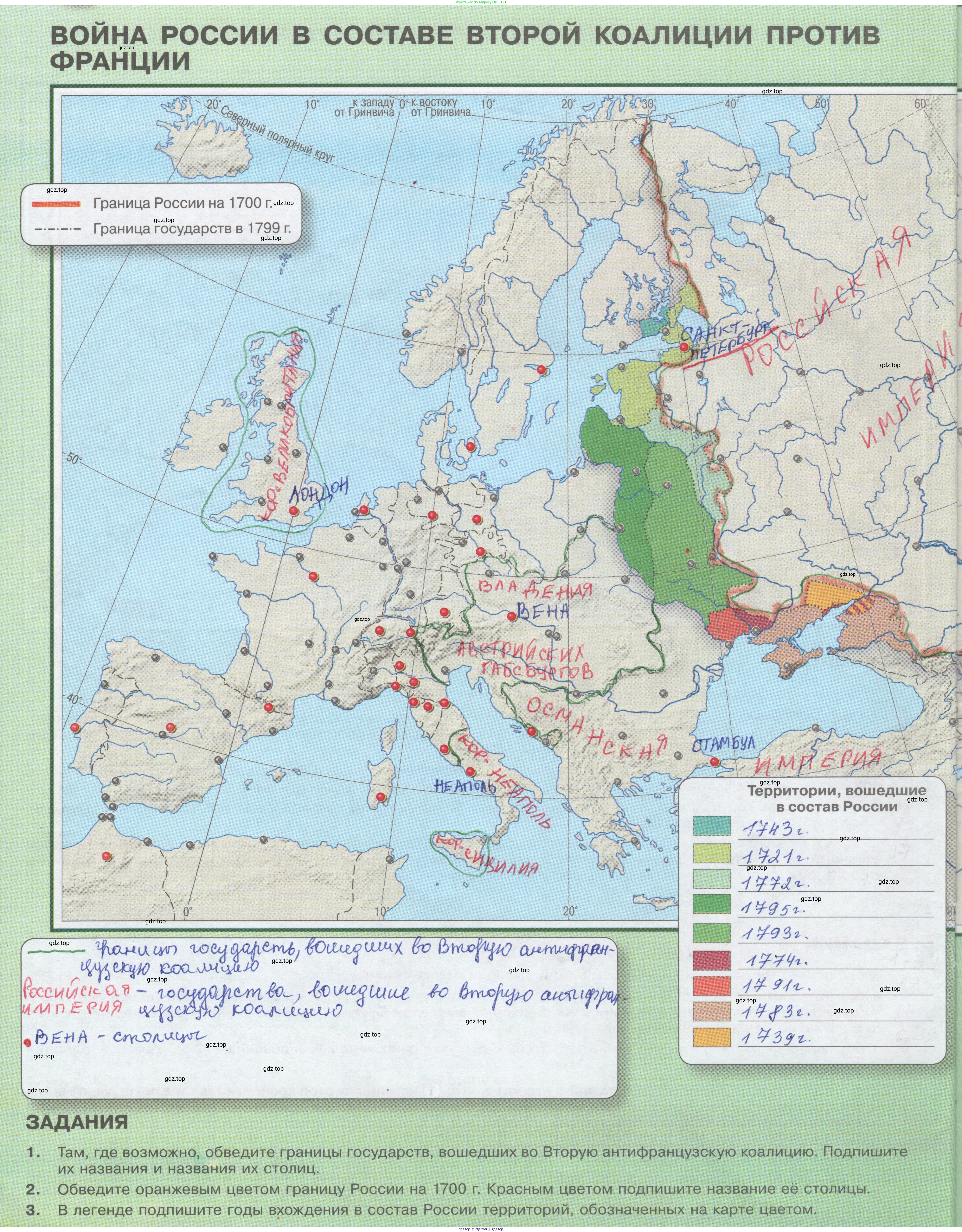Viewport: 962px width, 1232px height.
Task: Click the blue НЕАПОЛЬ handwritten label
Action: coord(465,786)
